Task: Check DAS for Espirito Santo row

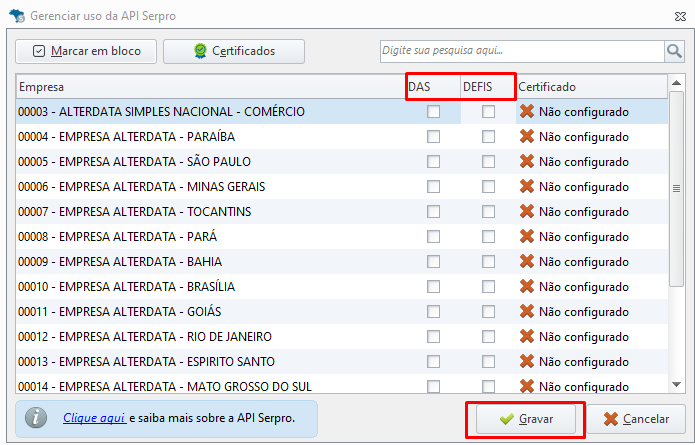Action: point(433,362)
